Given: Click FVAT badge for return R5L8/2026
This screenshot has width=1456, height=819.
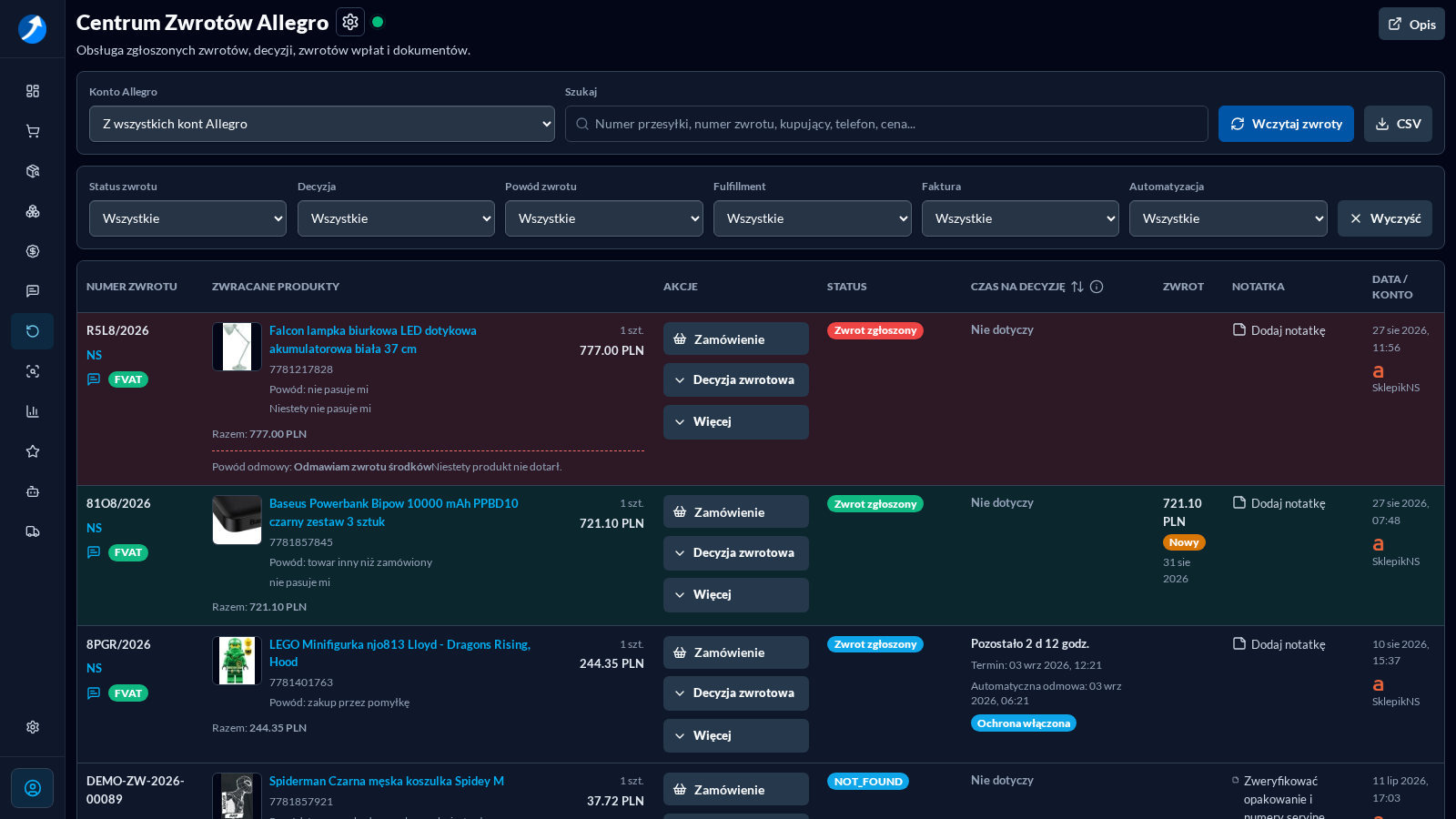Looking at the screenshot, I should click(x=128, y=379).
